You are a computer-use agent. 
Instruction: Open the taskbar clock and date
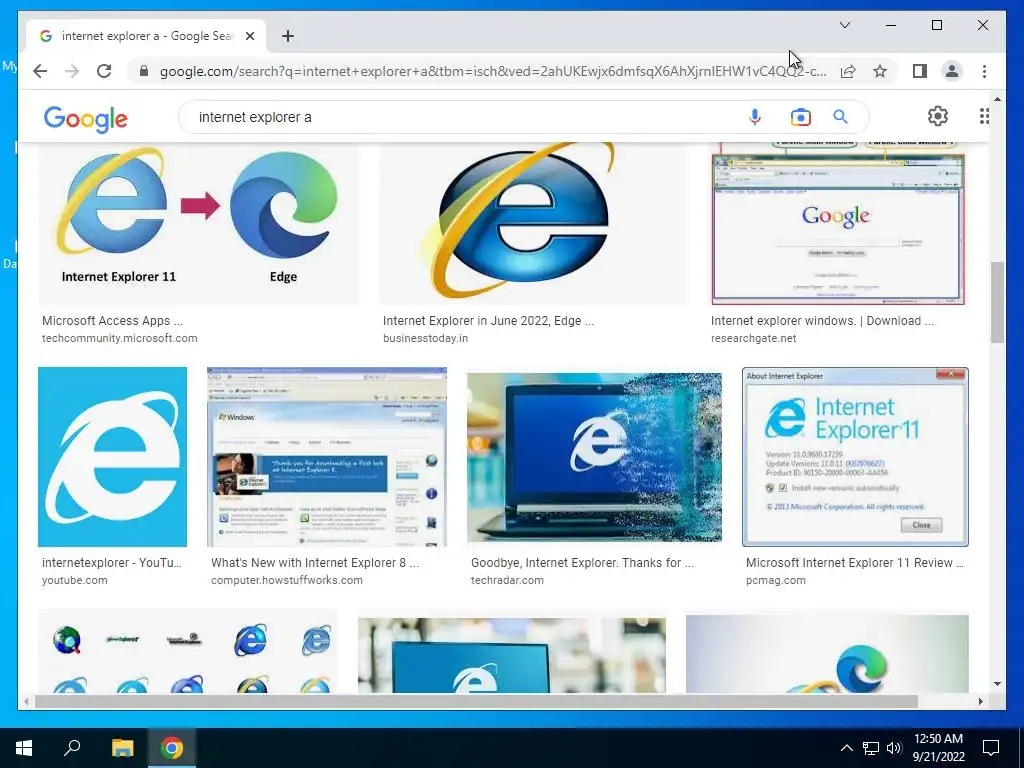pos(938,748)
